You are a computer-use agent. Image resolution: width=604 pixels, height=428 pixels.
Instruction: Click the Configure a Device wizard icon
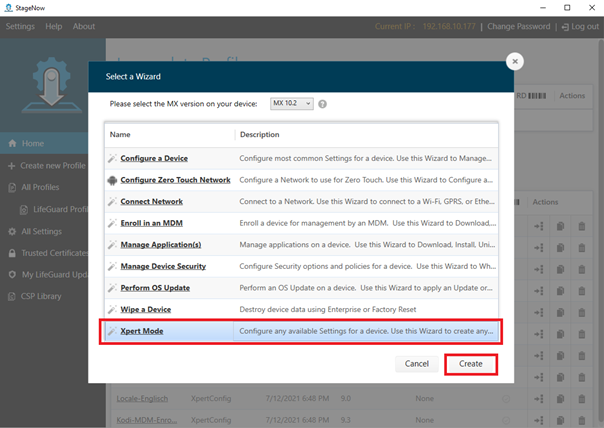112,159
